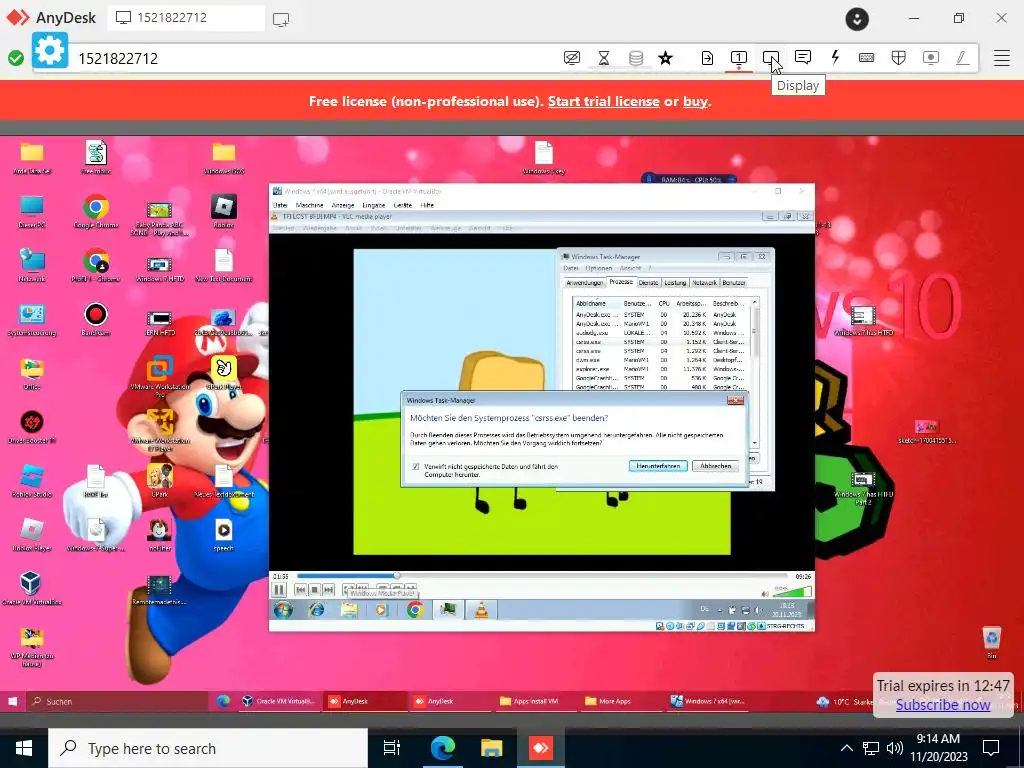1024x768 pixels.
Task: Click the VLC seek progress bar
Action: click(542, 576)
